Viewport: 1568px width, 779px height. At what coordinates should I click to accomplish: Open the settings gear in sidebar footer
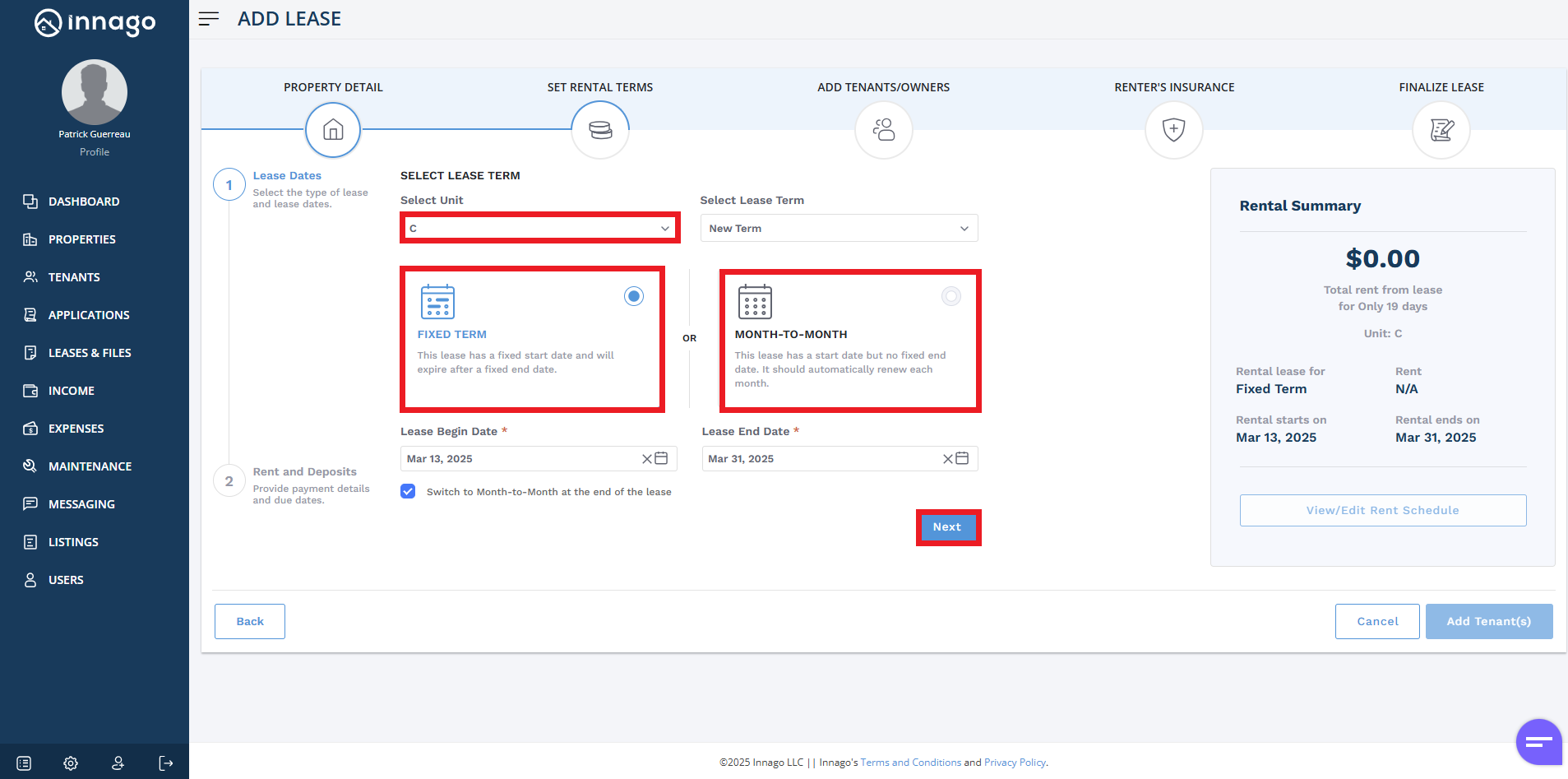[71, 763]
